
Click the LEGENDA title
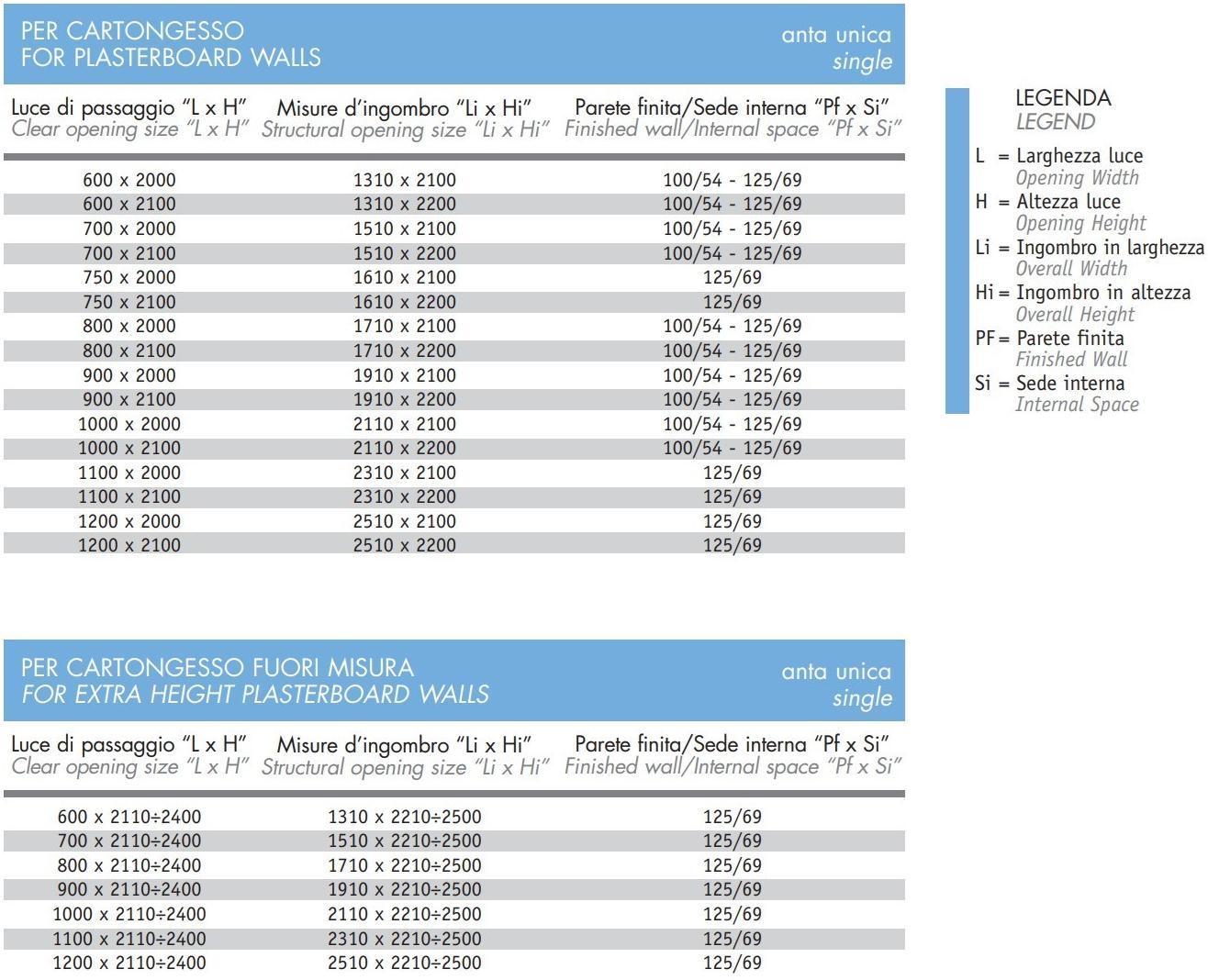tap(1062, 98)
